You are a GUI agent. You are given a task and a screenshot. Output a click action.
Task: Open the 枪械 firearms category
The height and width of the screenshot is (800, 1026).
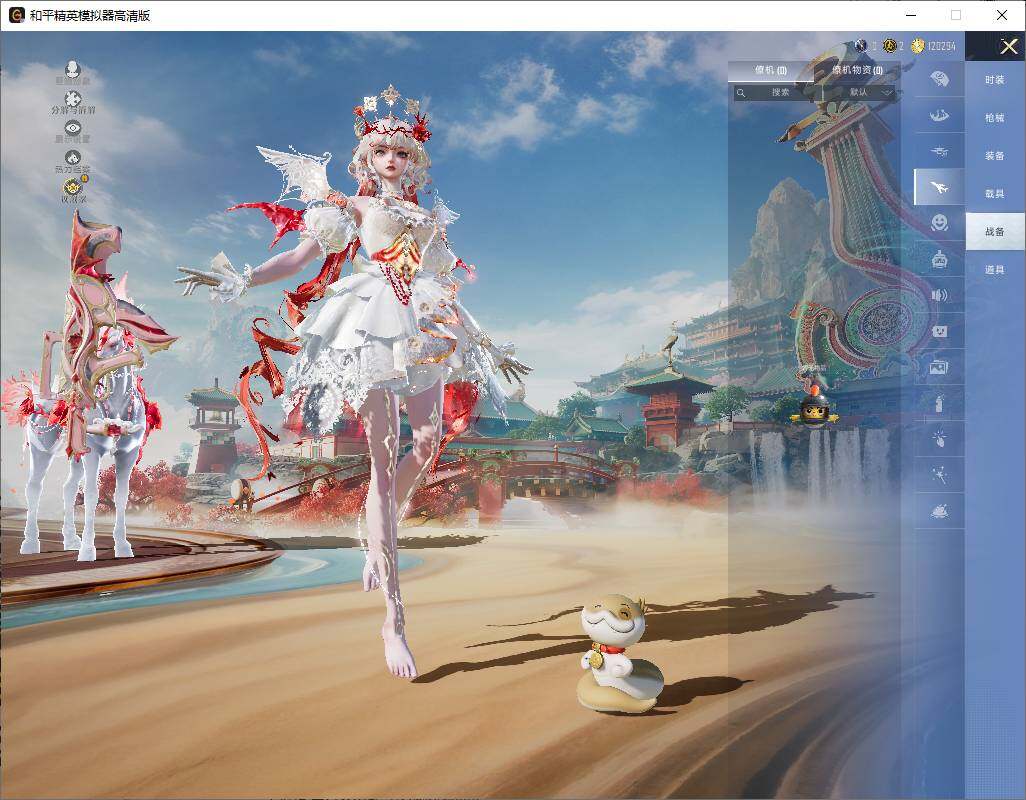[995, 118]
